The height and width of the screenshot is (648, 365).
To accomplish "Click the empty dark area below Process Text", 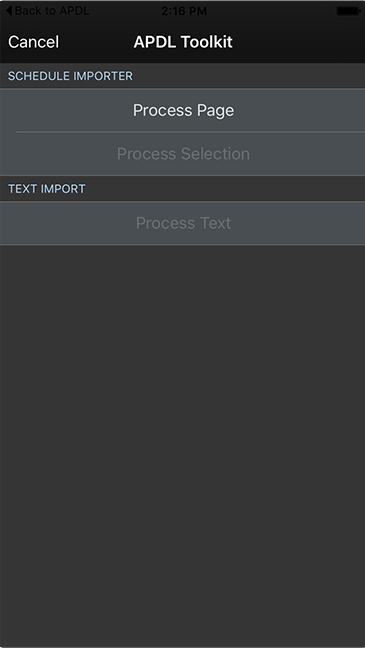I will pyautogui.click(x=182, y=446).
